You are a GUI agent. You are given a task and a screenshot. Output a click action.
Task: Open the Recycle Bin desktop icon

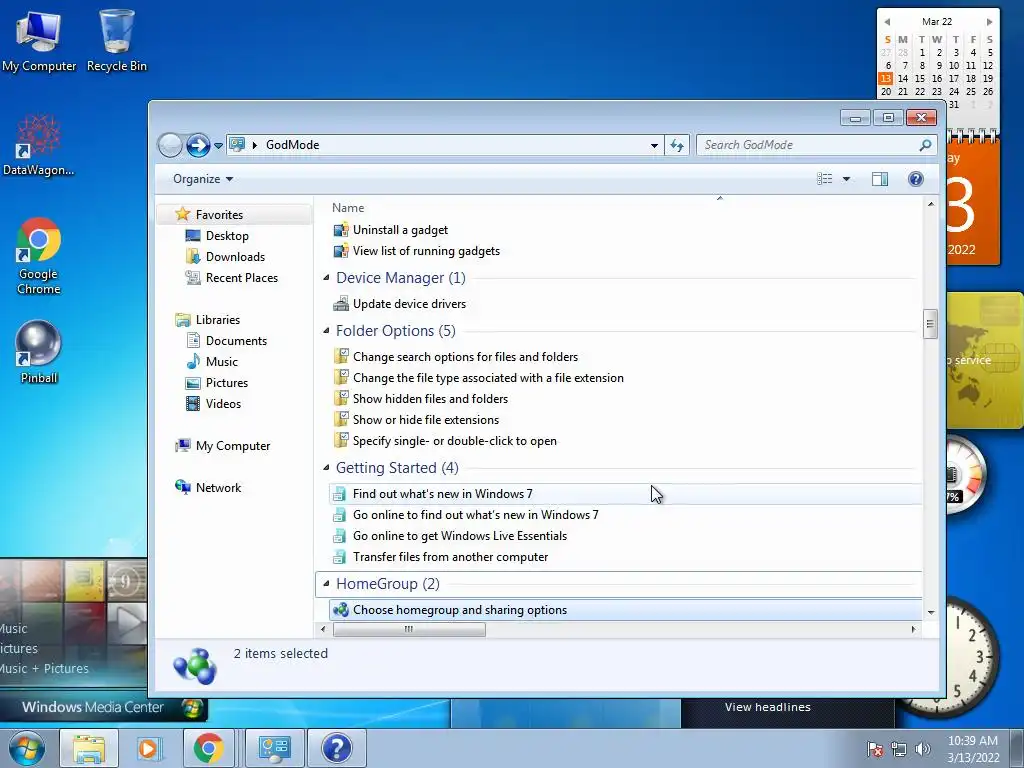pyautogui.click(x=116, y=40)
